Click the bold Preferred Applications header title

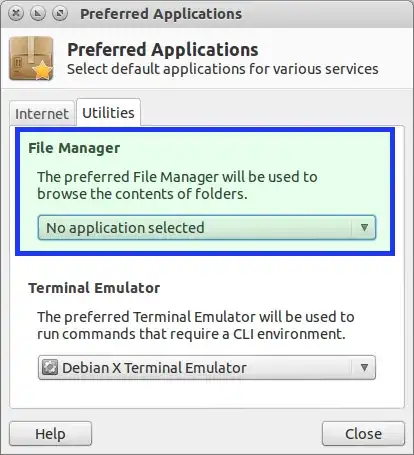pos(163,50)
